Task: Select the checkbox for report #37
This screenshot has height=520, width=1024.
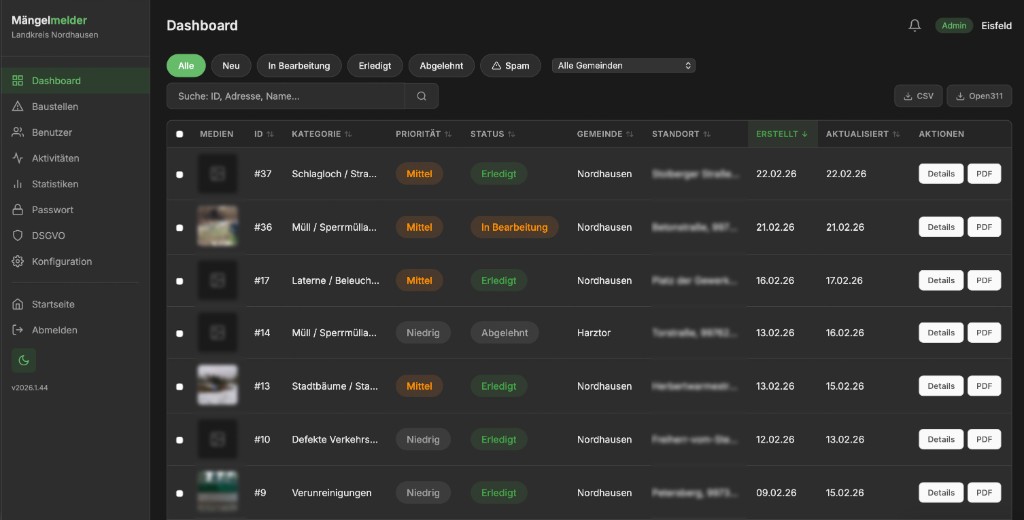Action: click(180, 174)
